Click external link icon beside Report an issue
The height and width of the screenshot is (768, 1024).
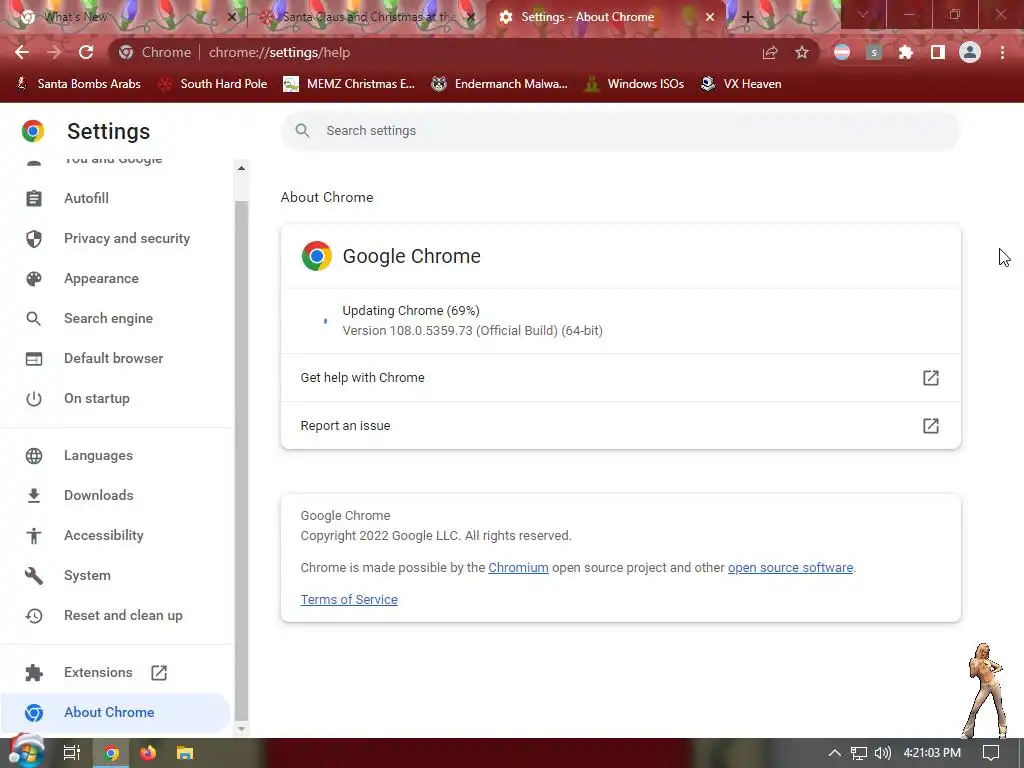pos(931,426)
